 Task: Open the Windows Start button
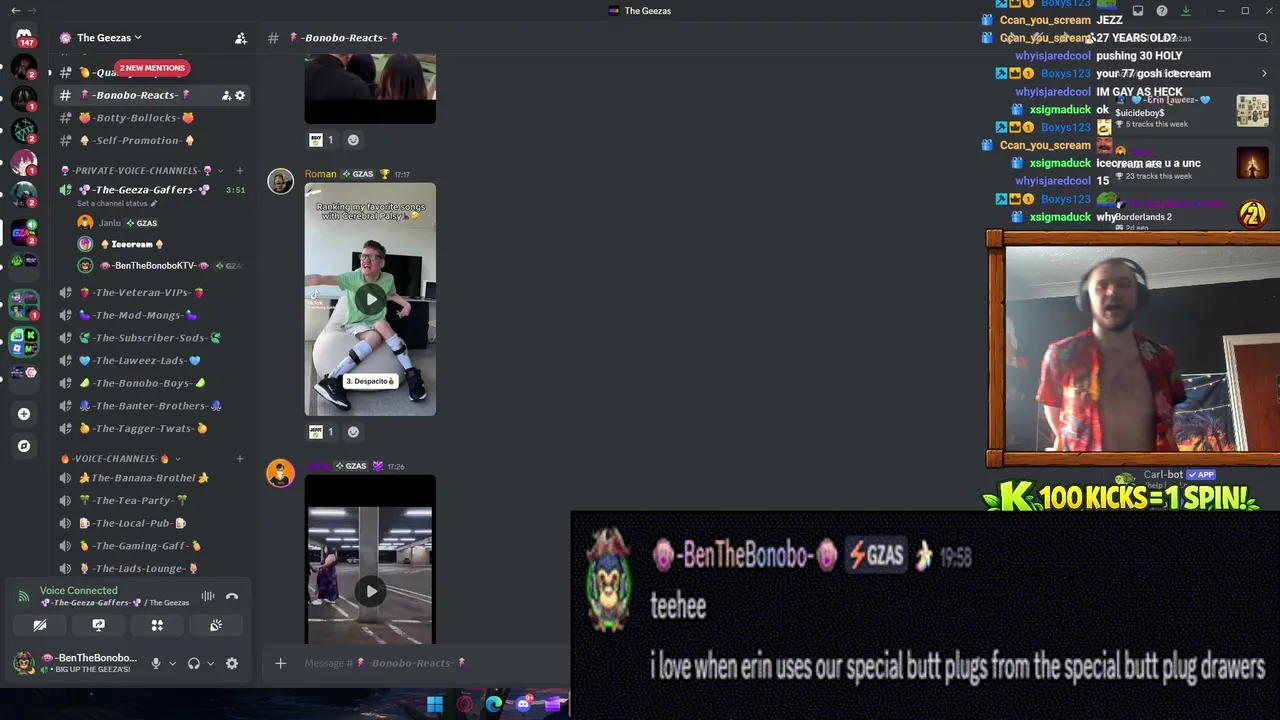pyautogui.click(x=435, y=705)
